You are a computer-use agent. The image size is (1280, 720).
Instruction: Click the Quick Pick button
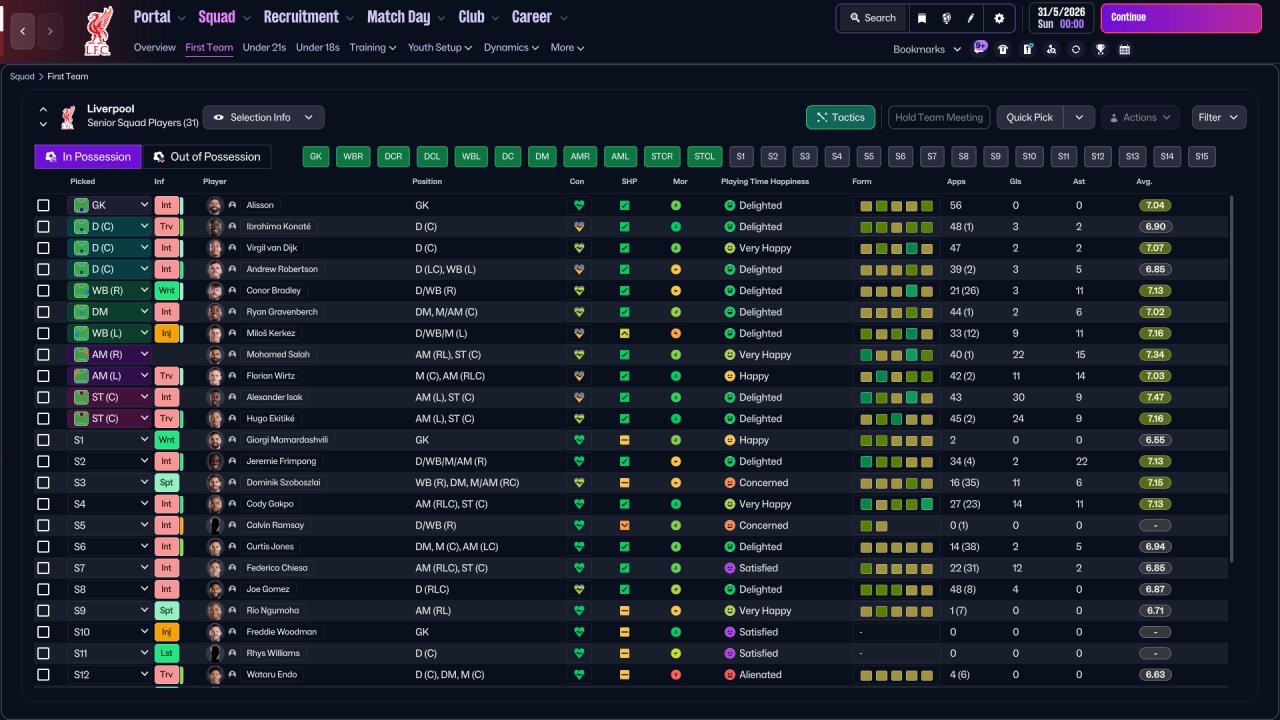click(1030, 118)
